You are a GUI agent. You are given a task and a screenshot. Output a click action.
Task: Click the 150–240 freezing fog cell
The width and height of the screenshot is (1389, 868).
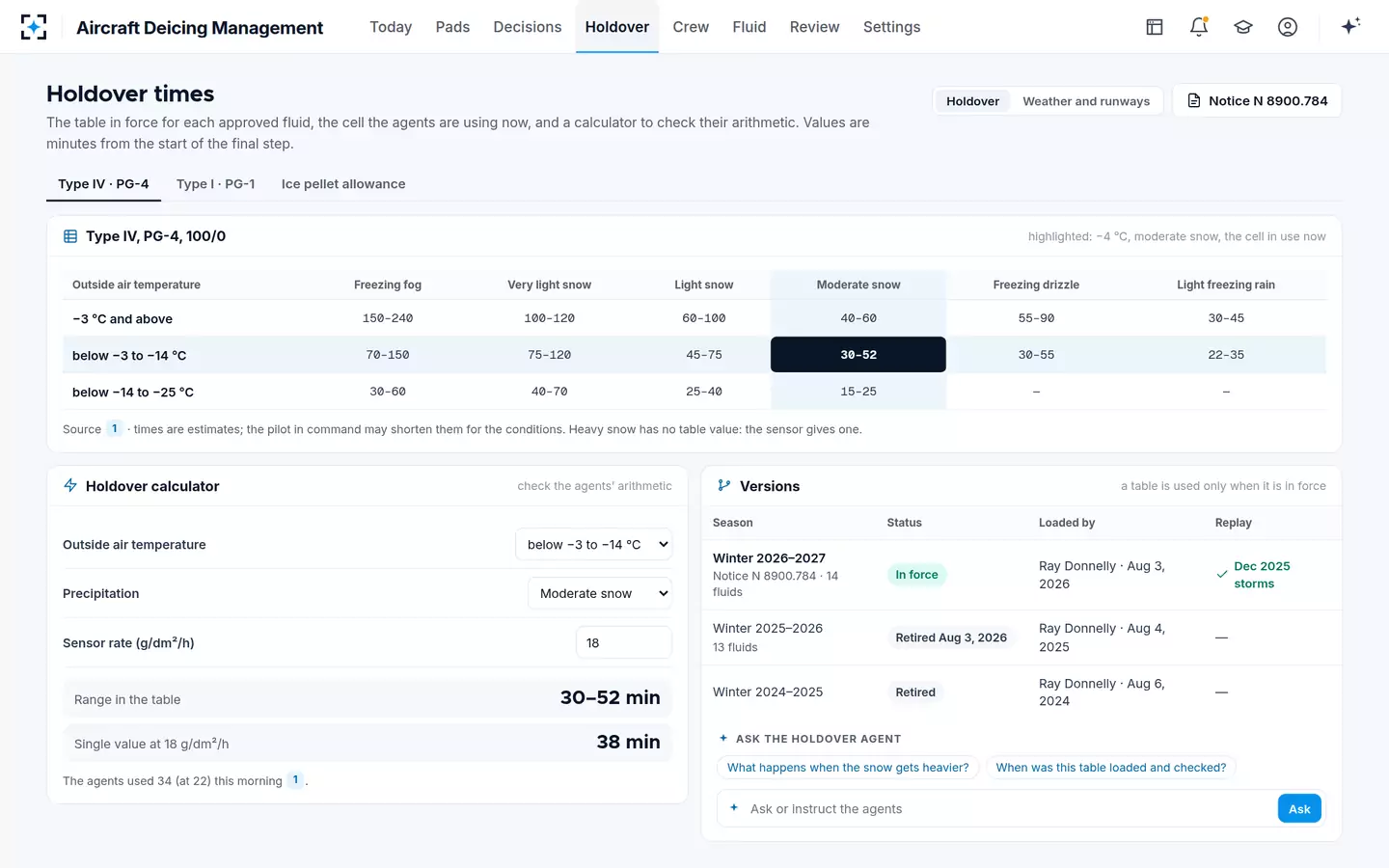click(388, 318)
